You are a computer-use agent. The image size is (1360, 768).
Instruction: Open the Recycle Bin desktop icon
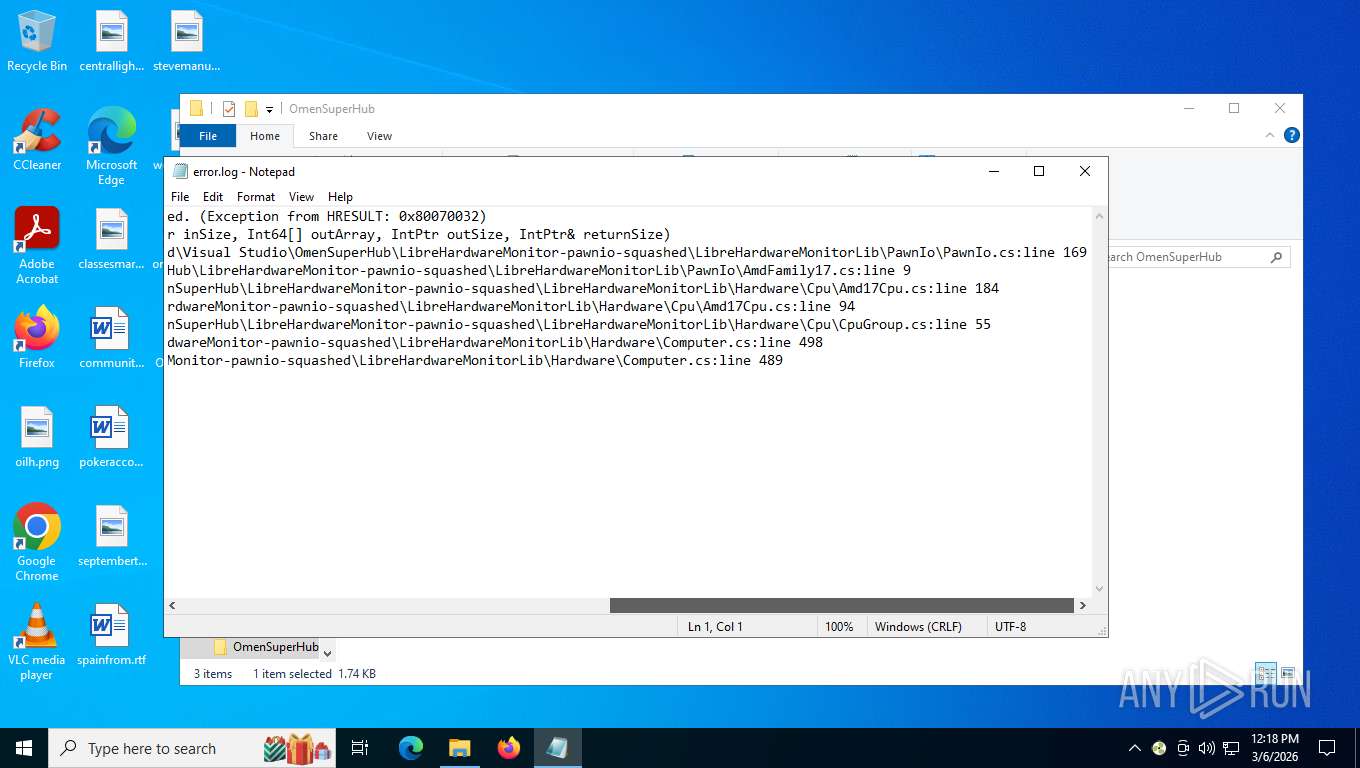tap(37, 40)
